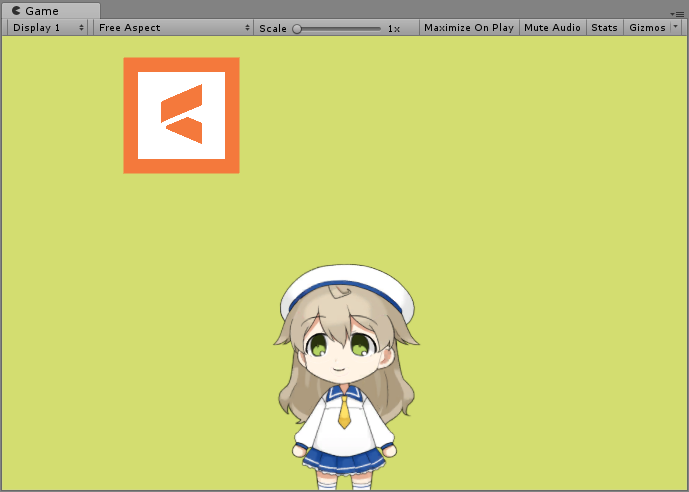Open the Display 1 dropdown

tap(47, 28)
